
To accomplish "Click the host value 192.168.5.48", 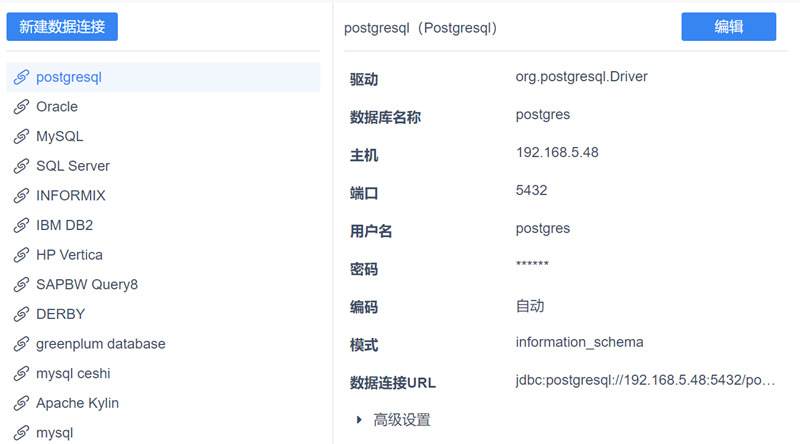I will pos(557,152).
